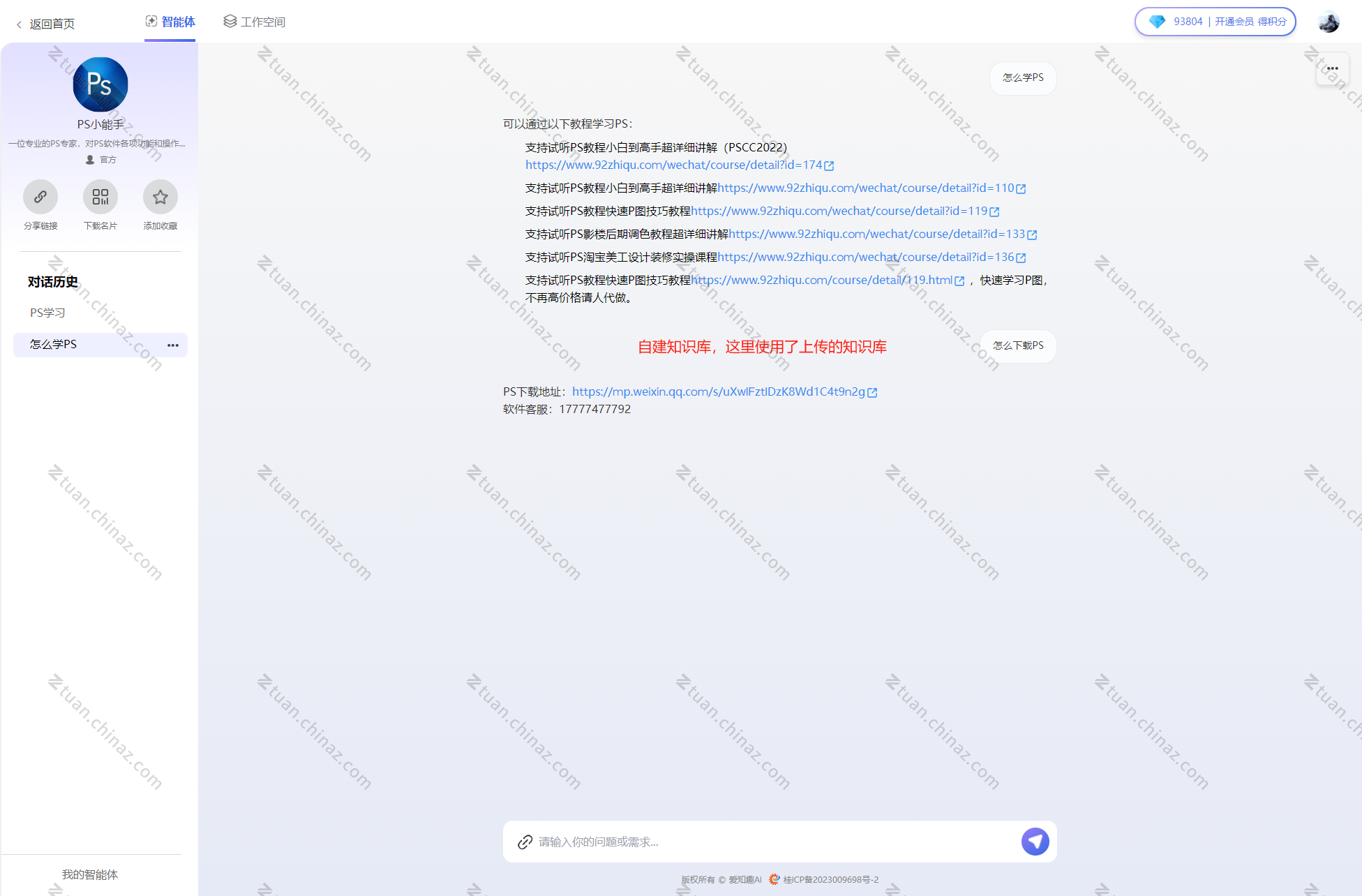Open the mp.weixin.qq.com PS download link
Screen dimensions: 1362x896
[719, 391]
